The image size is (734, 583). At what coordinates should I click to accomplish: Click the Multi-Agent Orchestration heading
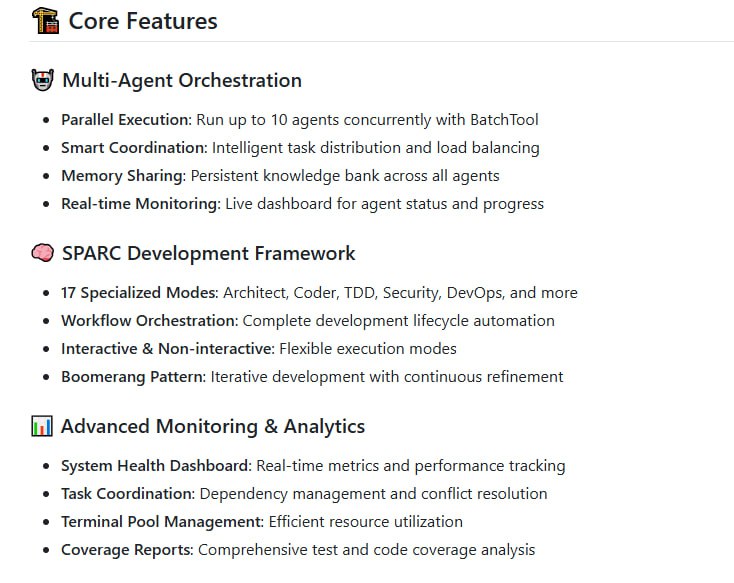[x=181, y=80]
